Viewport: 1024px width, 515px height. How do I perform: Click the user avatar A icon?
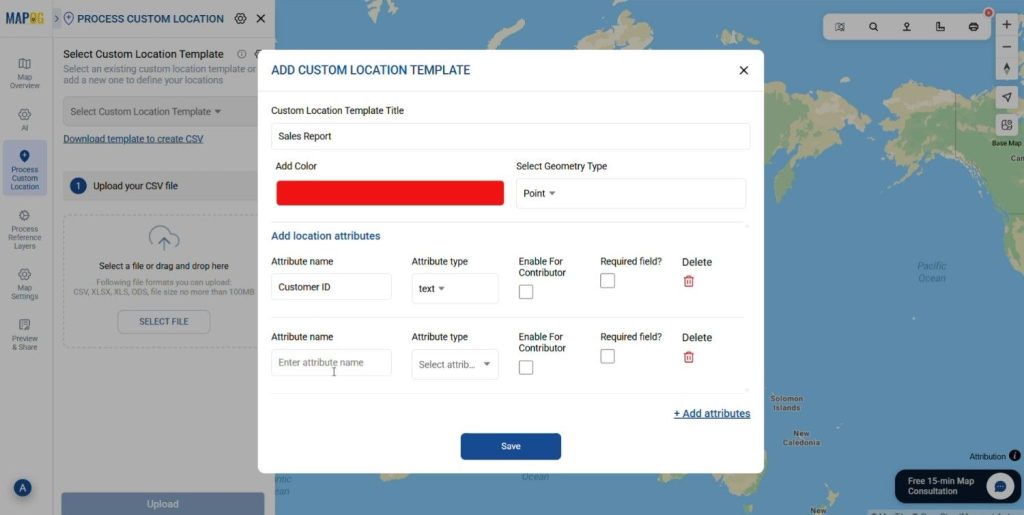coord(23,488)
